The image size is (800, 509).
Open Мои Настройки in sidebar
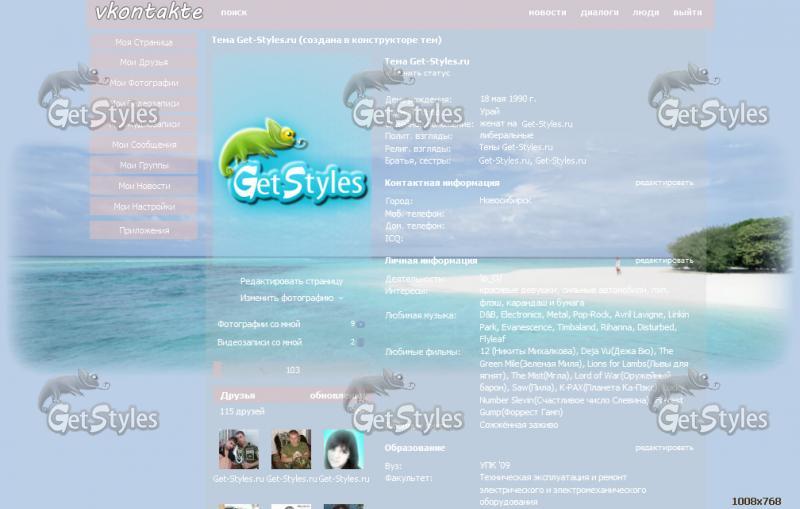[x=144, y=207]
